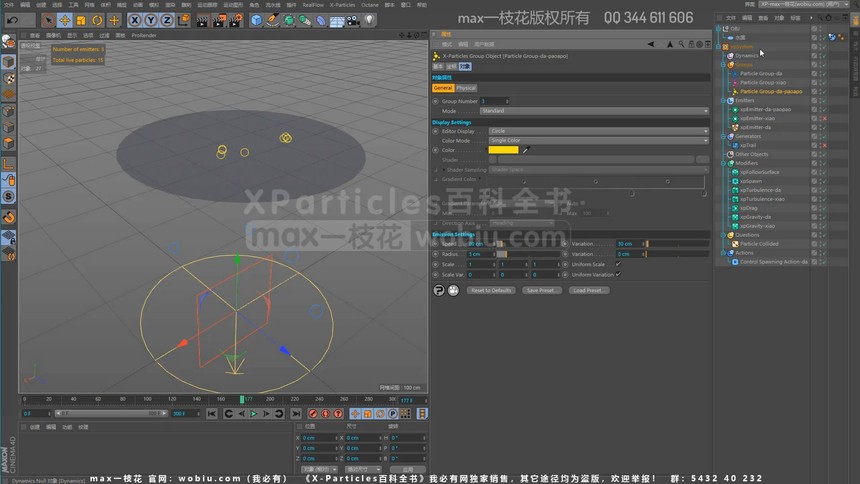The width and height of the screenshot is (860, 484).
Task: Click the back arrow in attributes panel
Action: [x=650, y=44]
